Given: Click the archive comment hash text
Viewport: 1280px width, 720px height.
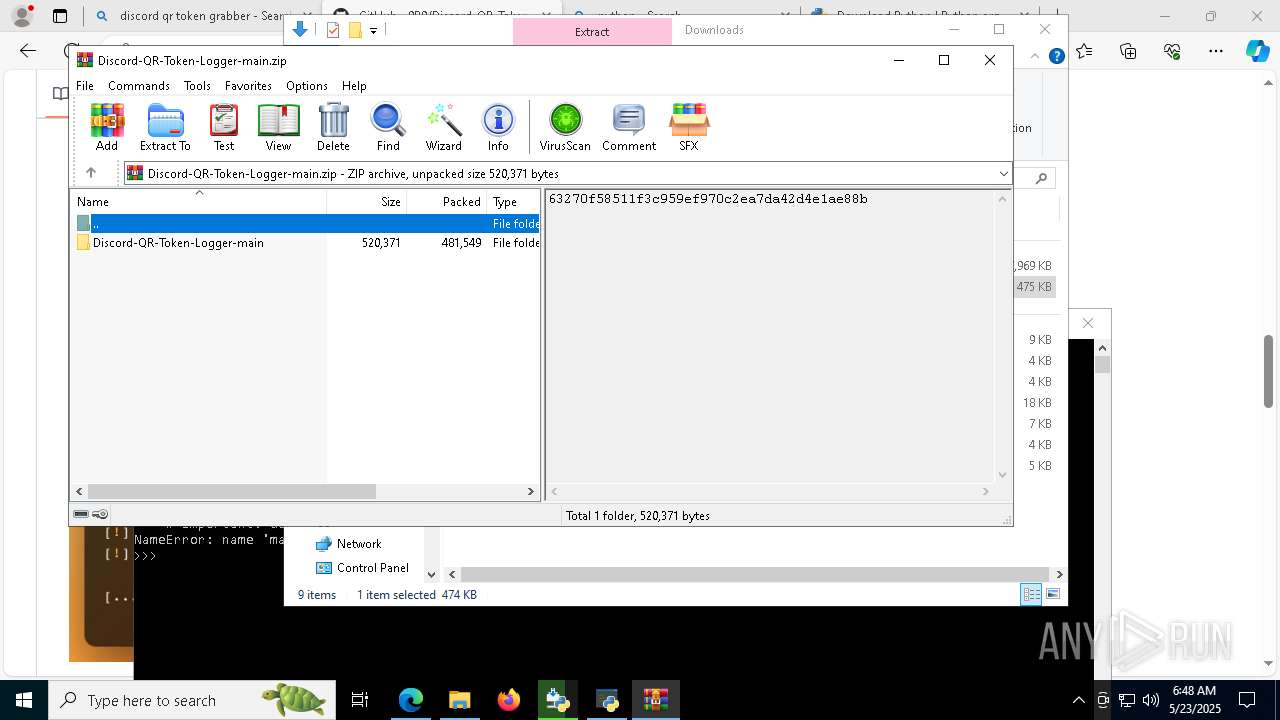Looking at the screenshot, I should 708,199.
